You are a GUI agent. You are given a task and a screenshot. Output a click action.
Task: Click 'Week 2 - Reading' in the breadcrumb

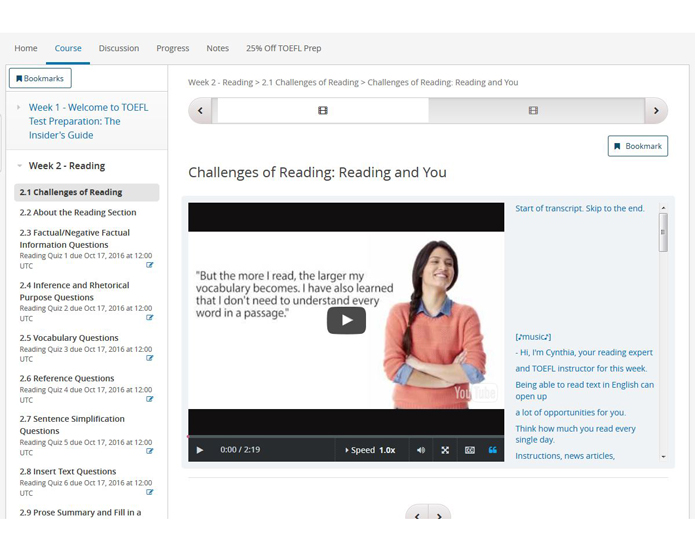point(220,82)
